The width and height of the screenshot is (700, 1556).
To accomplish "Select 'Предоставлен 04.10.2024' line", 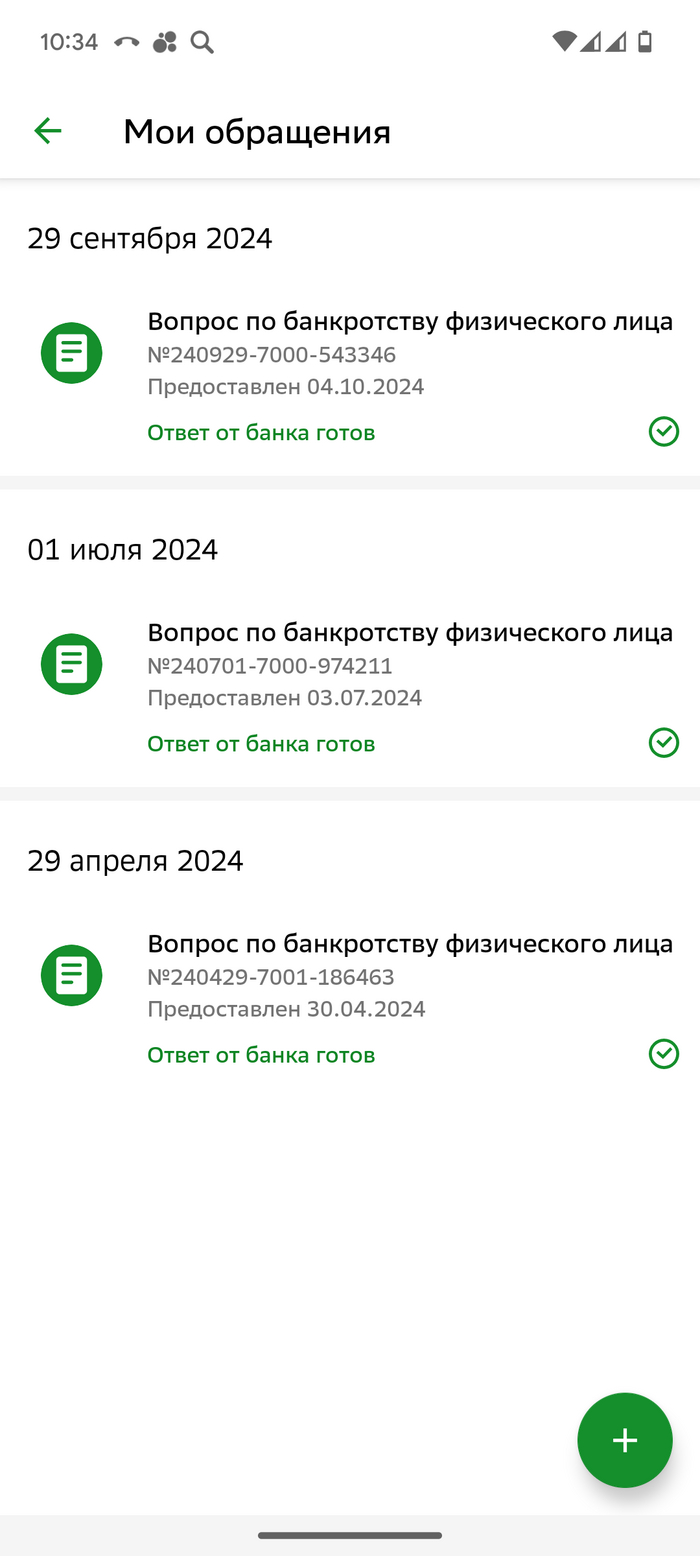I will 286,387.
